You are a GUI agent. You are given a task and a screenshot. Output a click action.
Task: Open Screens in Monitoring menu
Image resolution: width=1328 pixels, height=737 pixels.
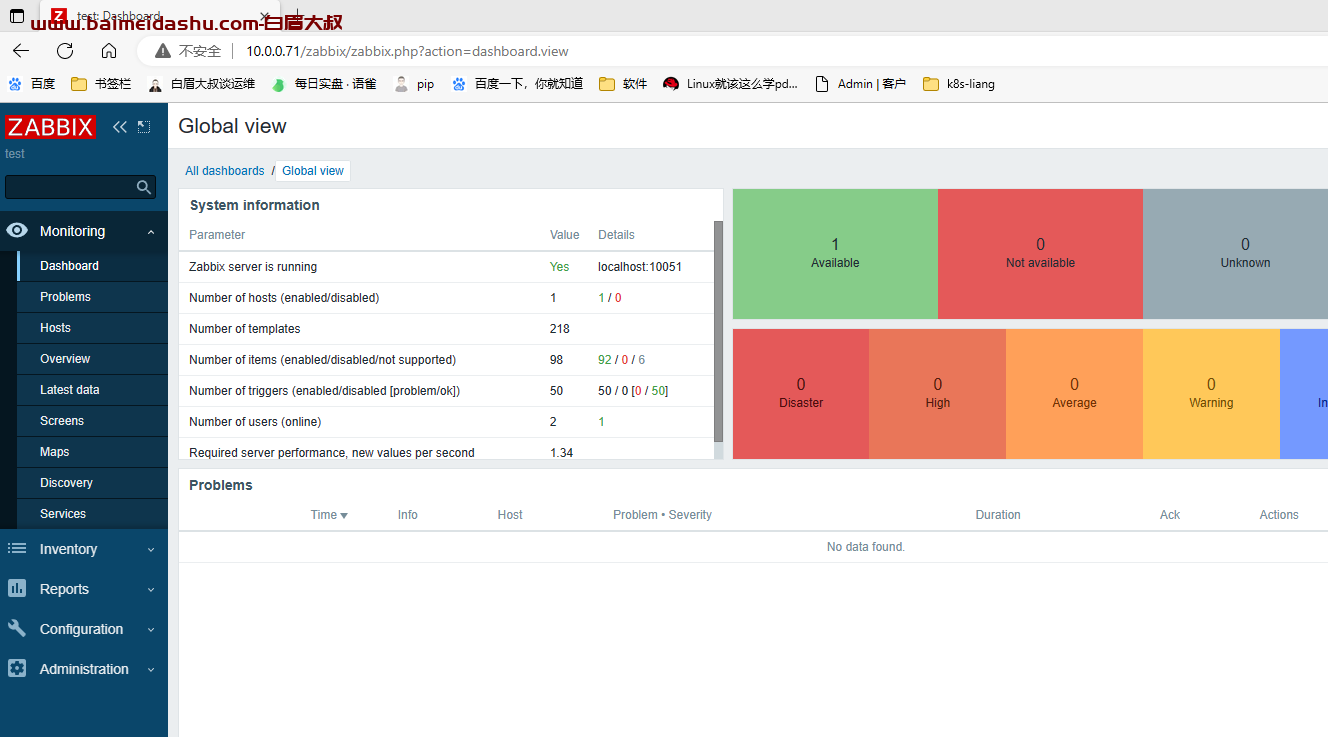pyautogui.click(x=92, y=421)
